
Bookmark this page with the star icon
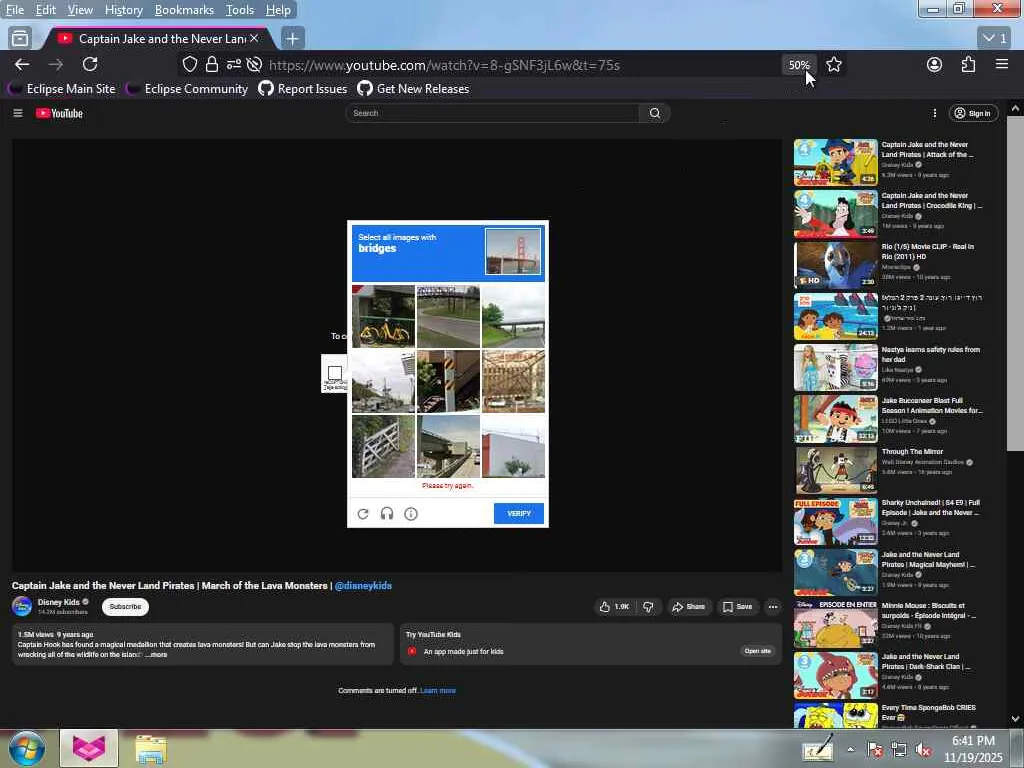point(833,64)
